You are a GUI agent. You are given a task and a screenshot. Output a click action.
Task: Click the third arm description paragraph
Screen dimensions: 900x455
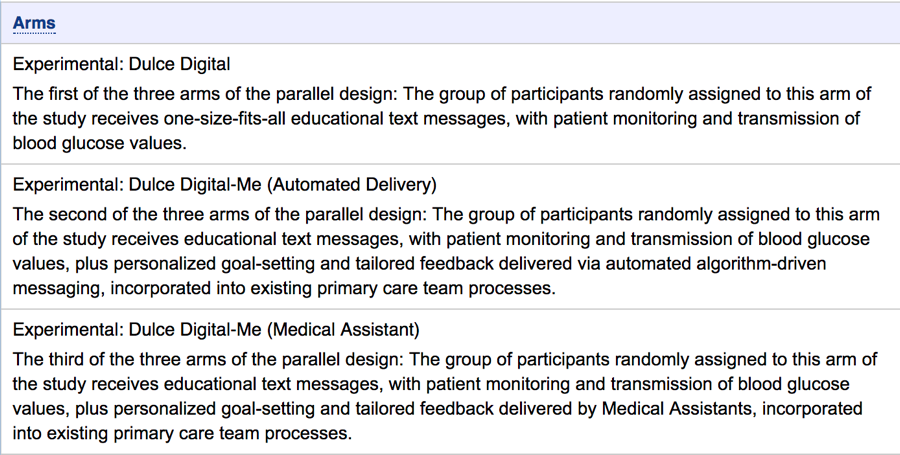pos(445,396)
